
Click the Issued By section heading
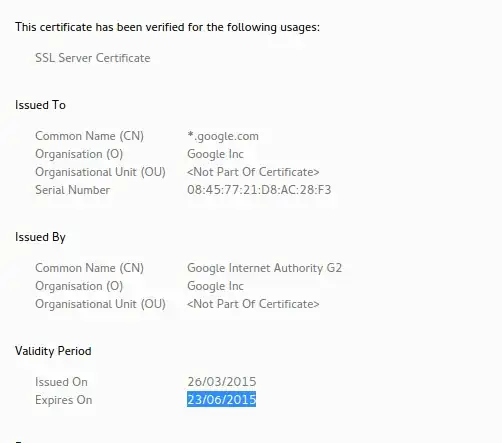tap(40, 237)
